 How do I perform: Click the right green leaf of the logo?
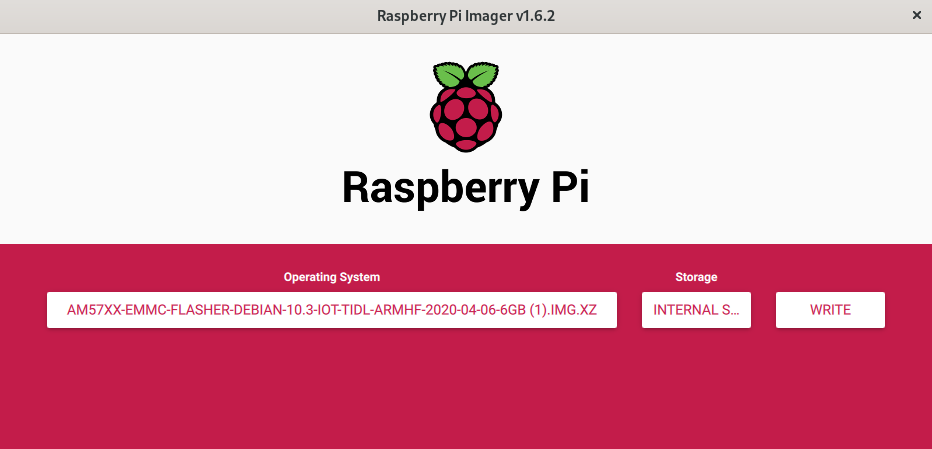tap(481, 76)
